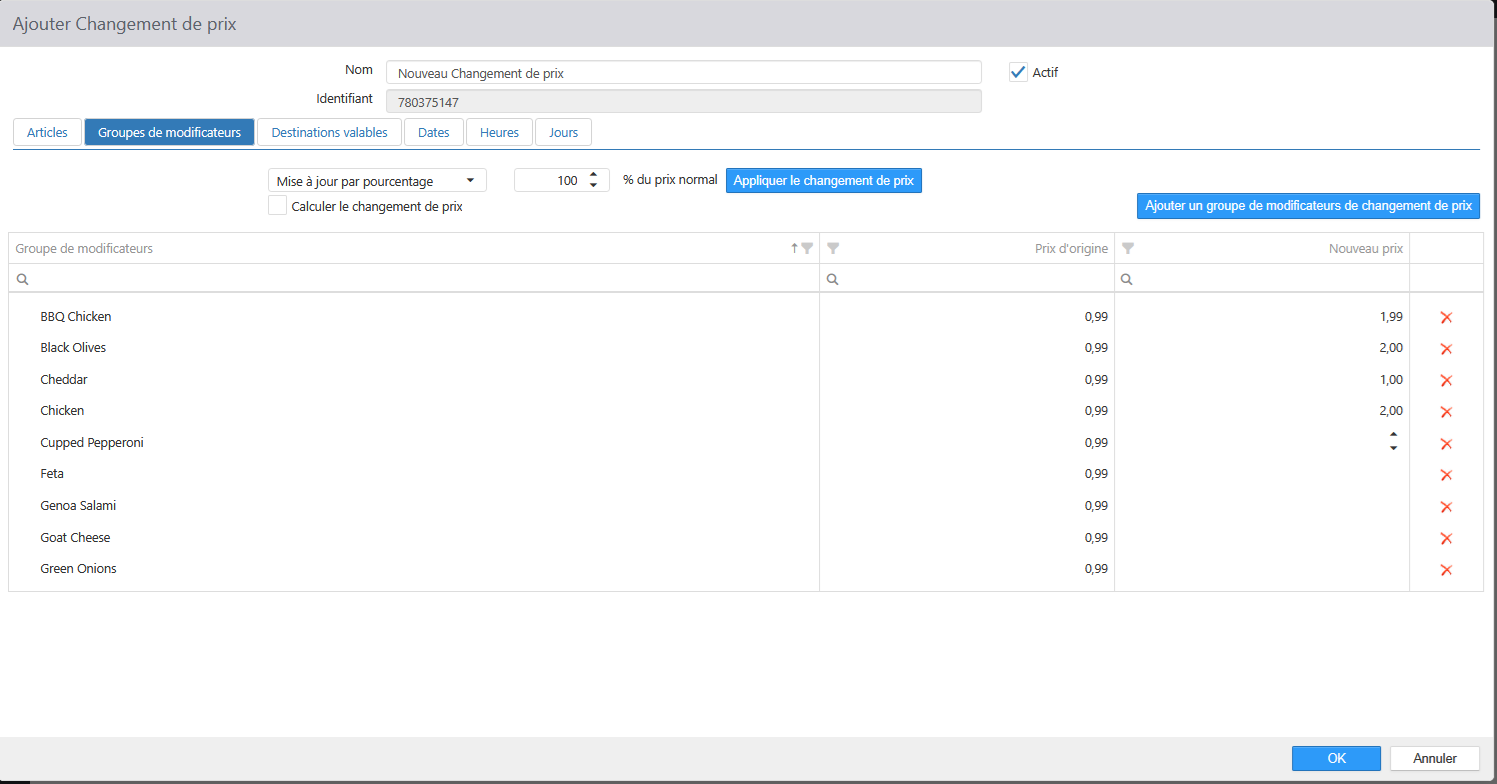Image resolution: width=1497 pixels, height=784 pixels.
Task: Remove the Black Olives modifier group
Action: point(1445,349)
